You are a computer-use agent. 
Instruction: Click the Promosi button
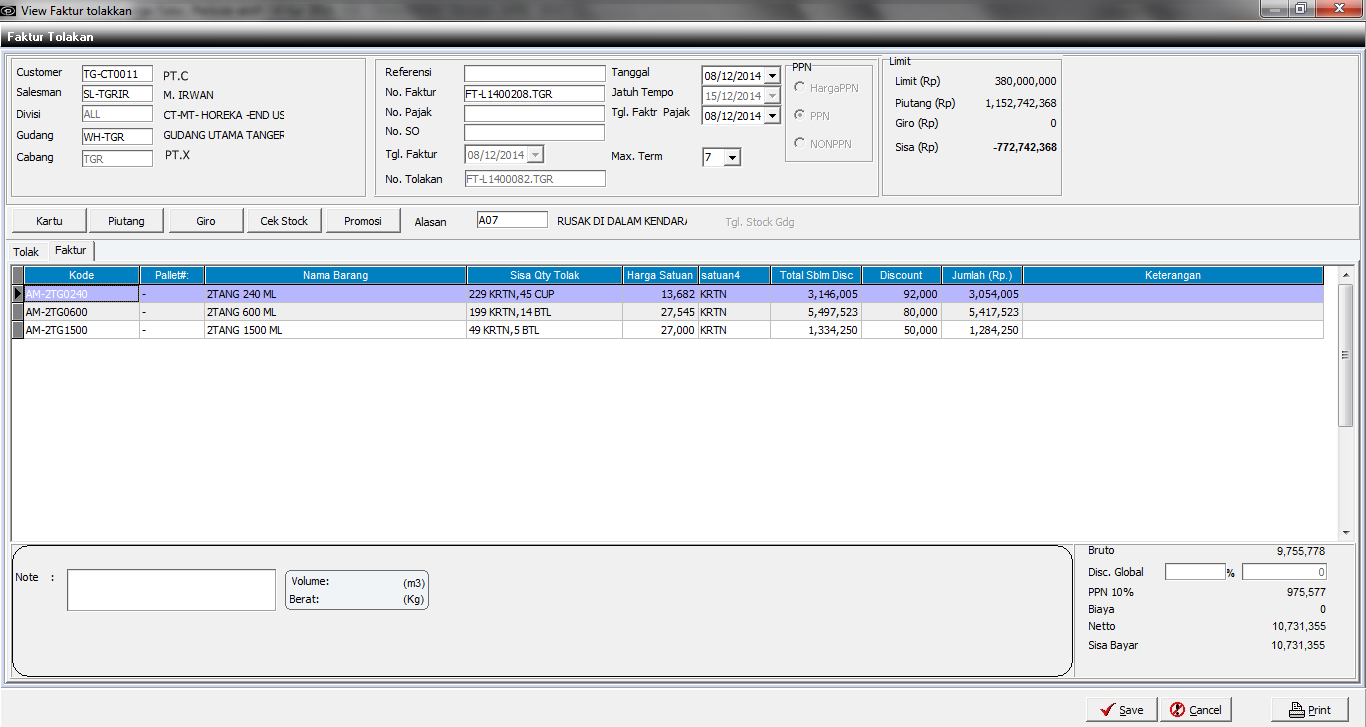(362, 221)
